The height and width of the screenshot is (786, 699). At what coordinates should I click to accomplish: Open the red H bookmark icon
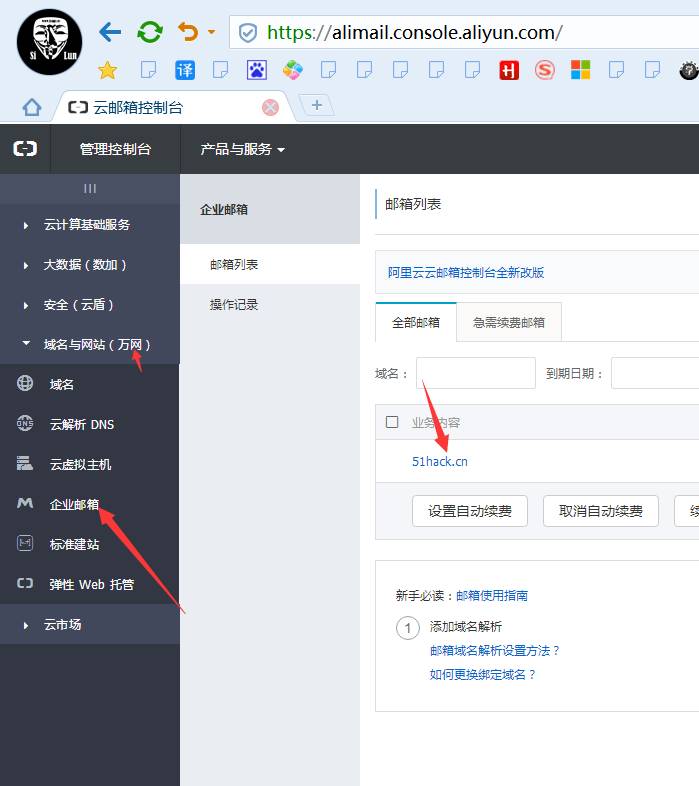click(508, 70)
